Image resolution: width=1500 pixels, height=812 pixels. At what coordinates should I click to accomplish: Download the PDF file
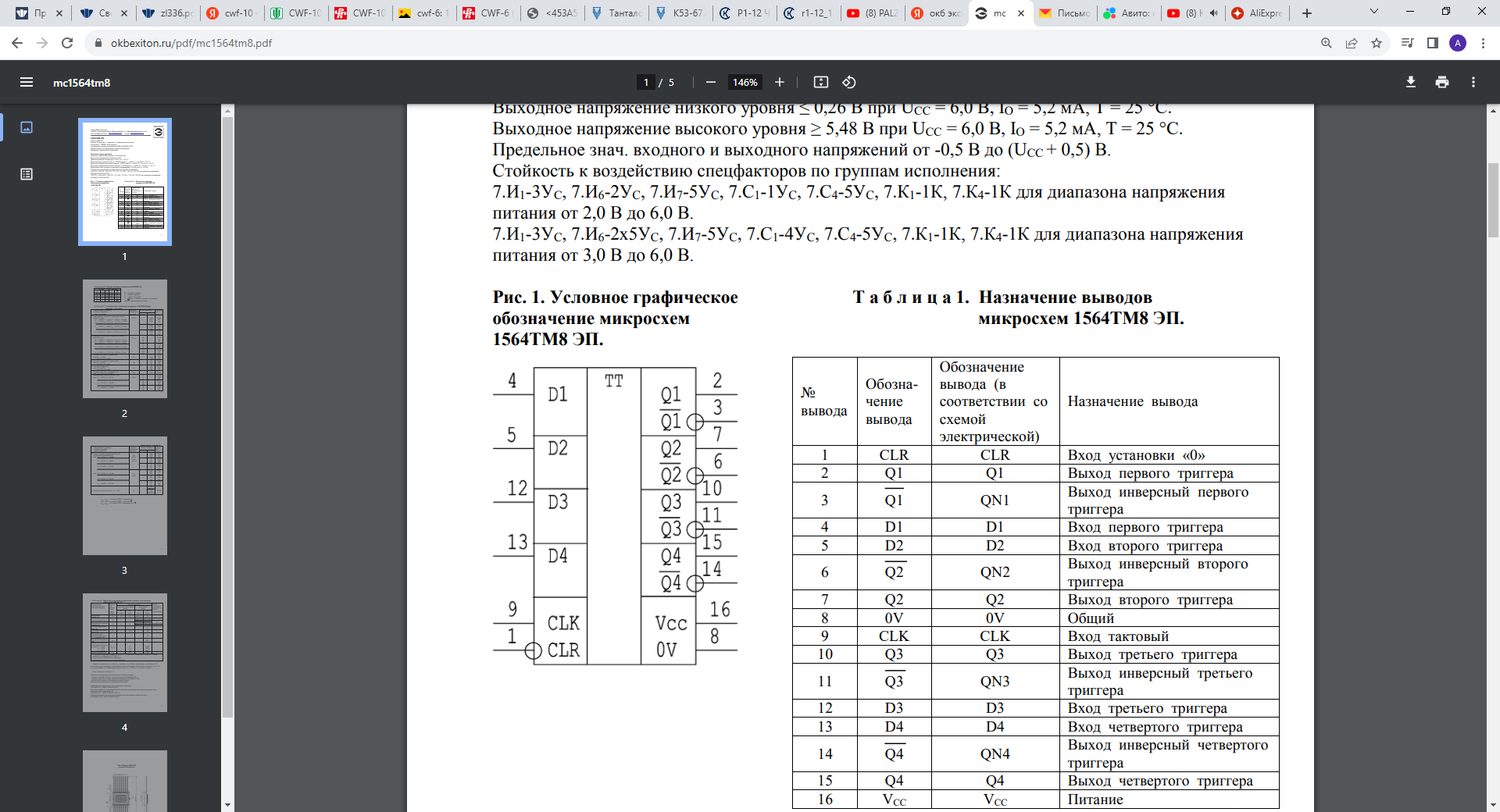click(1411, 82)
